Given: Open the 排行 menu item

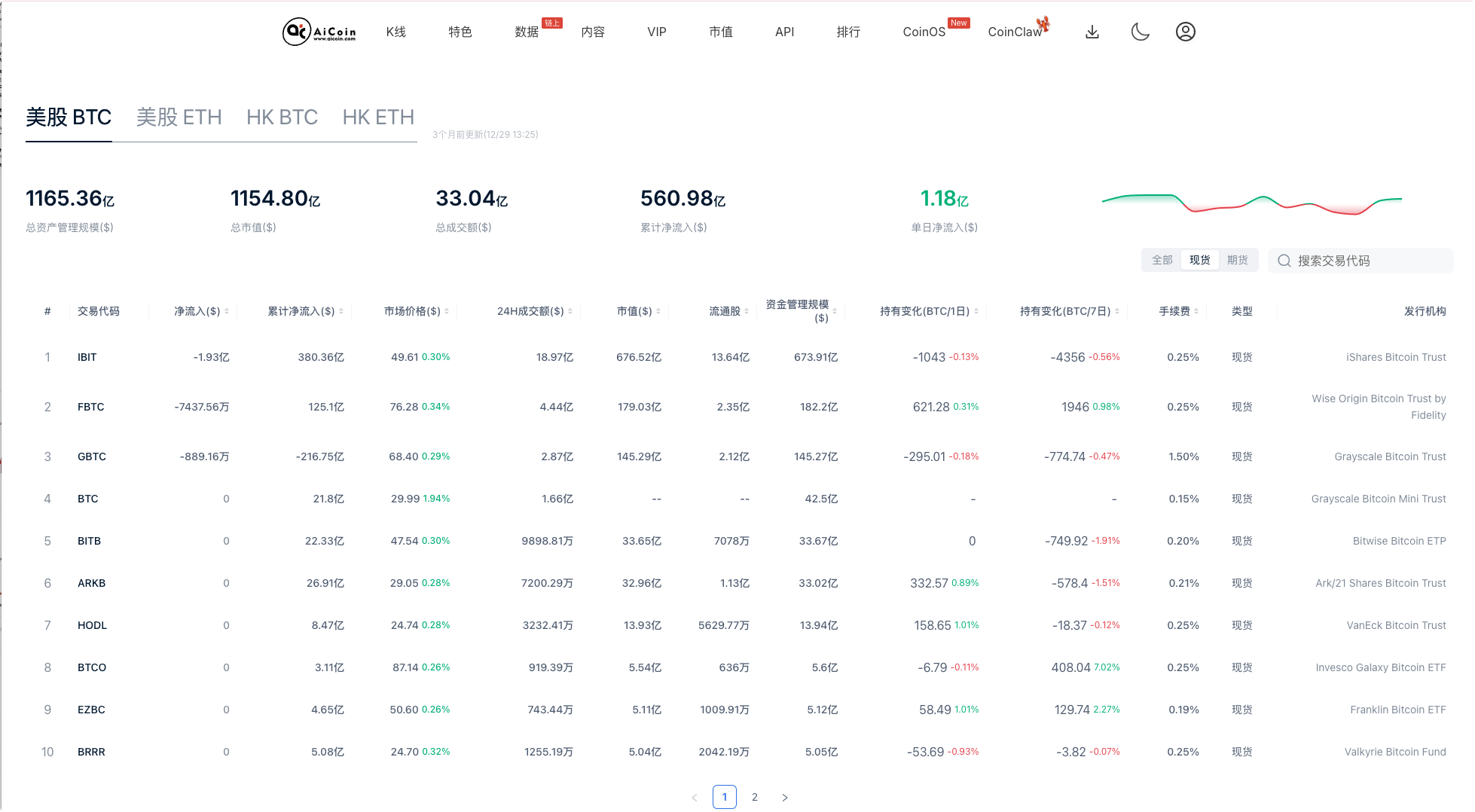Looking at the screenshot, I should click(x=848, y=32).
